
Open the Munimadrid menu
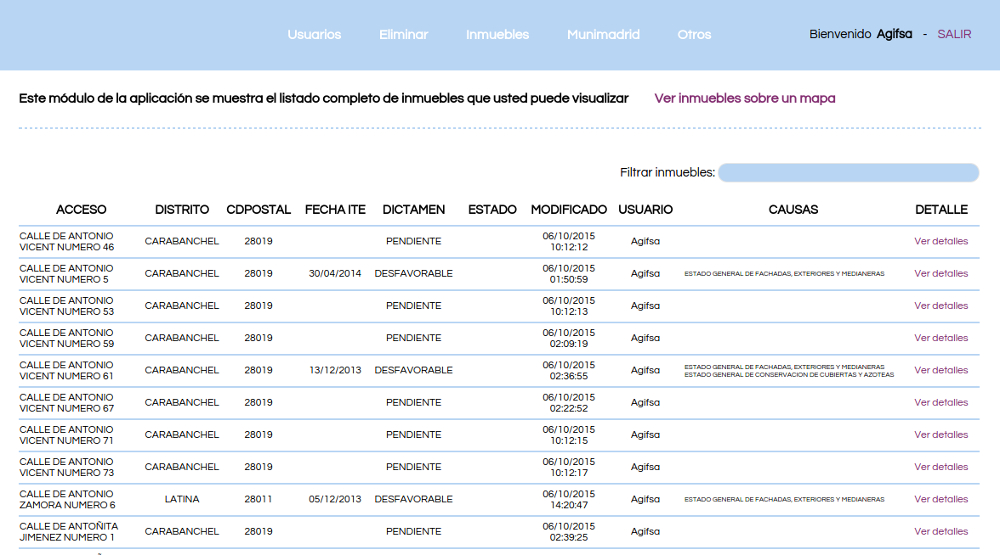click(x=603, y=34)
